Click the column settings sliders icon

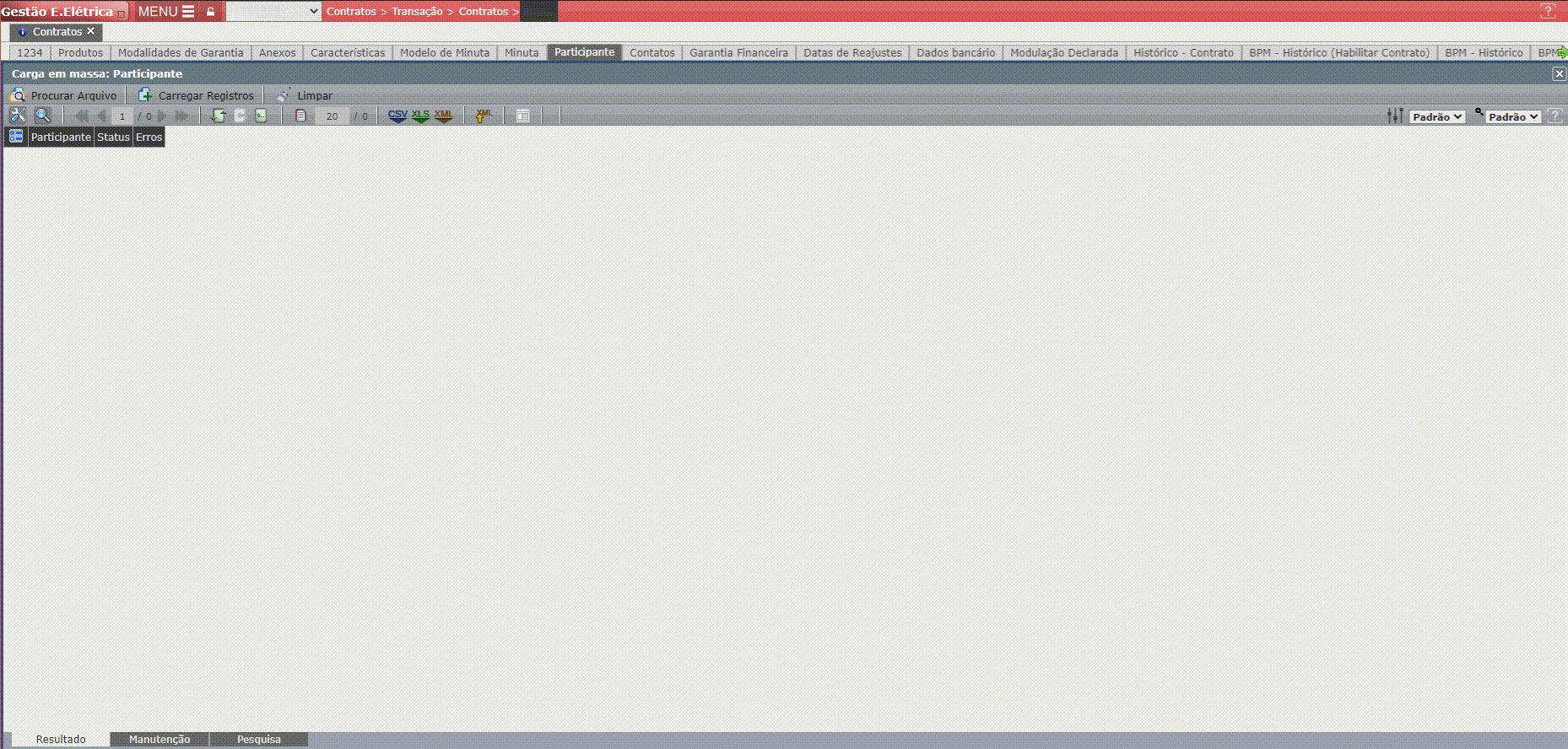(x=1395, y=116)
